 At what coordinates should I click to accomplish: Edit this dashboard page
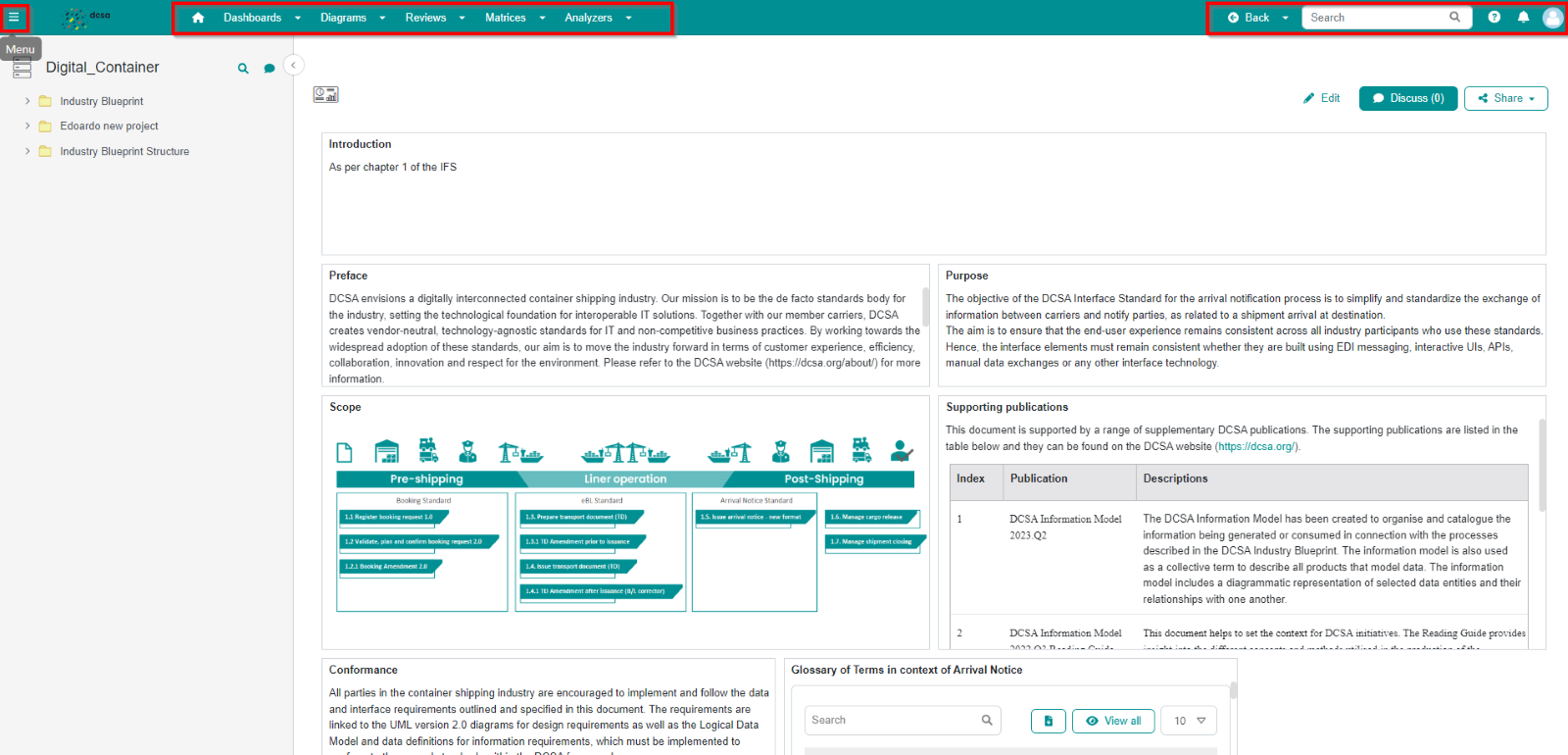point(1321,98)
